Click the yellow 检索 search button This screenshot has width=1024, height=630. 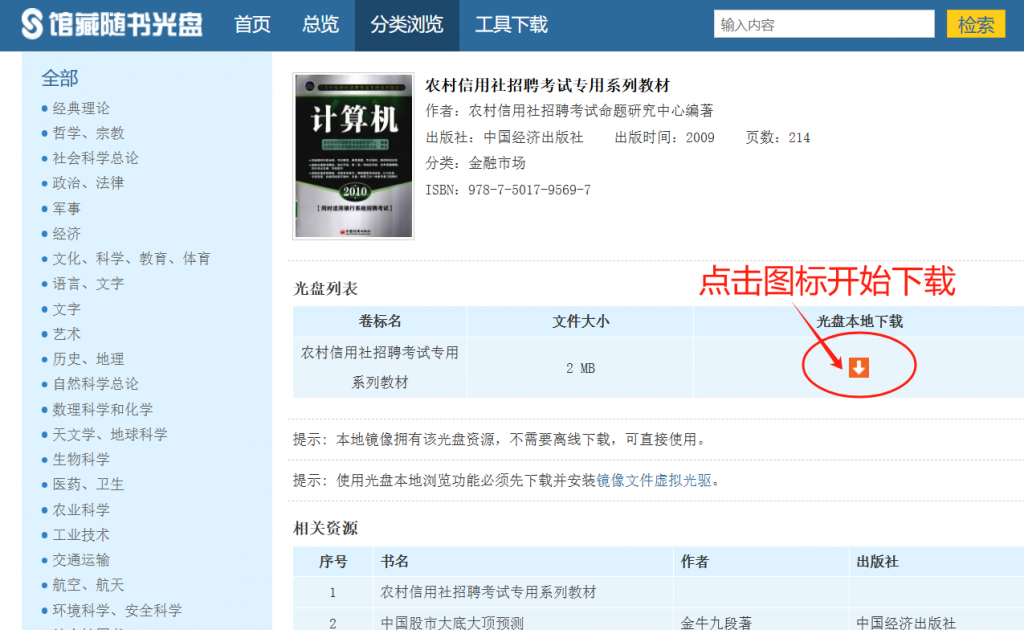pos(976,25)
